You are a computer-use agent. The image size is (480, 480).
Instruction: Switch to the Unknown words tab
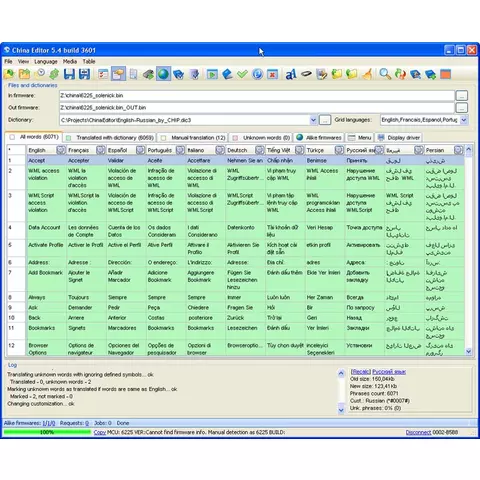point(261,137)
